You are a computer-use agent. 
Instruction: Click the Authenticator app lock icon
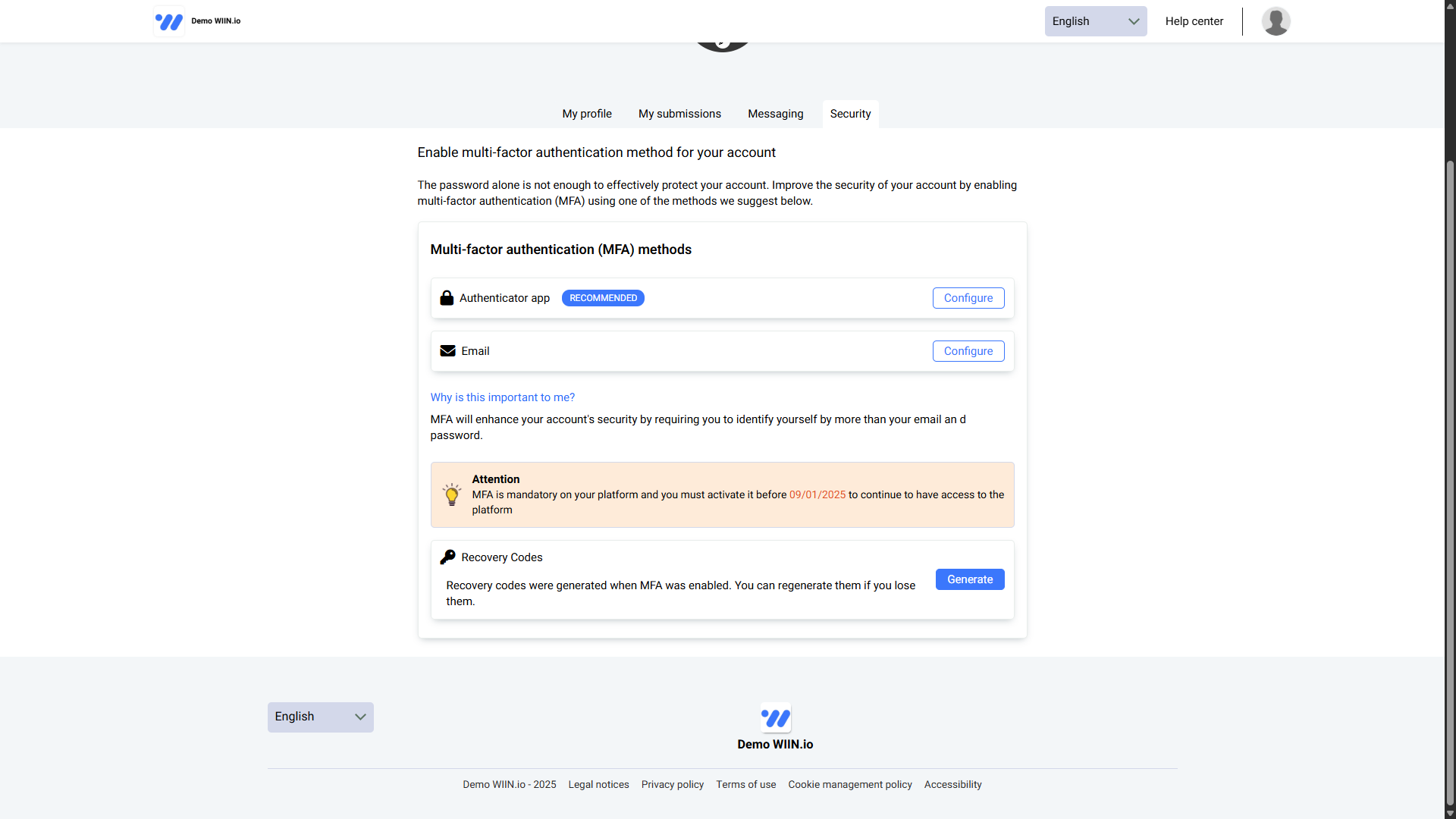pyautogui.click(x=447, y=298)
